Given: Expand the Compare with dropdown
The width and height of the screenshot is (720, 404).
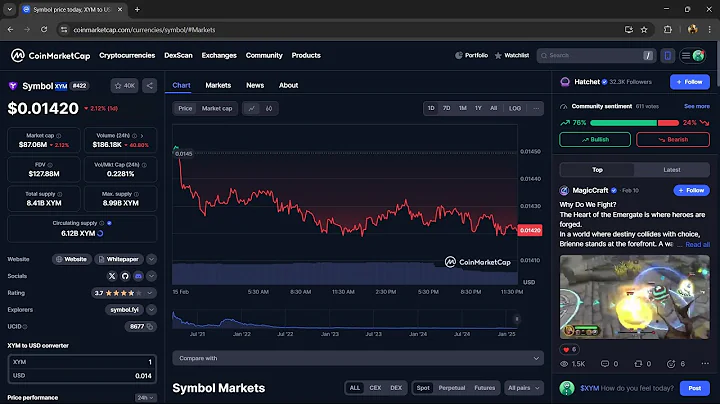Looking at the screenshot, I should pyautogui.click(x=358, y=358).
